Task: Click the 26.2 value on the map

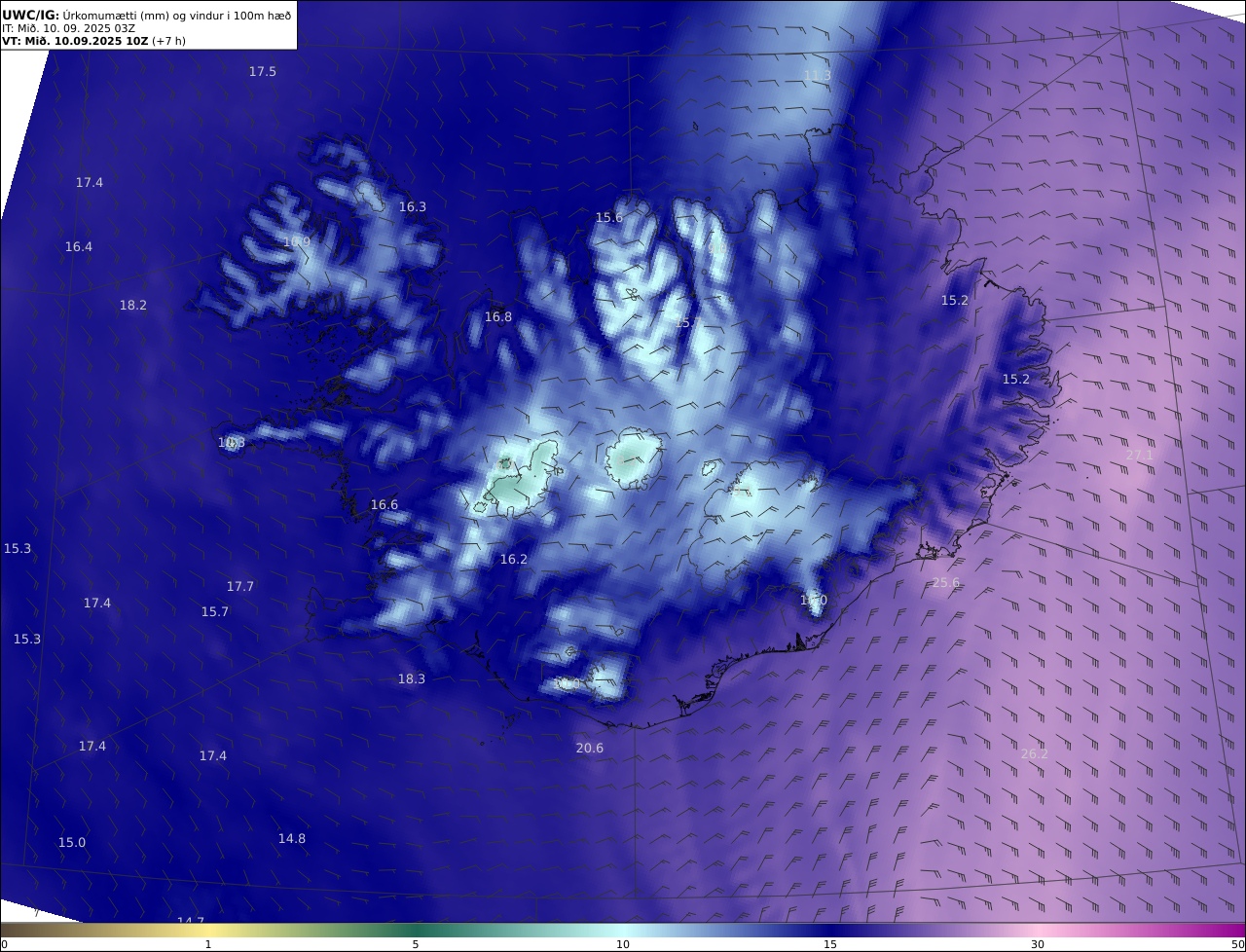Action: 1035,754
